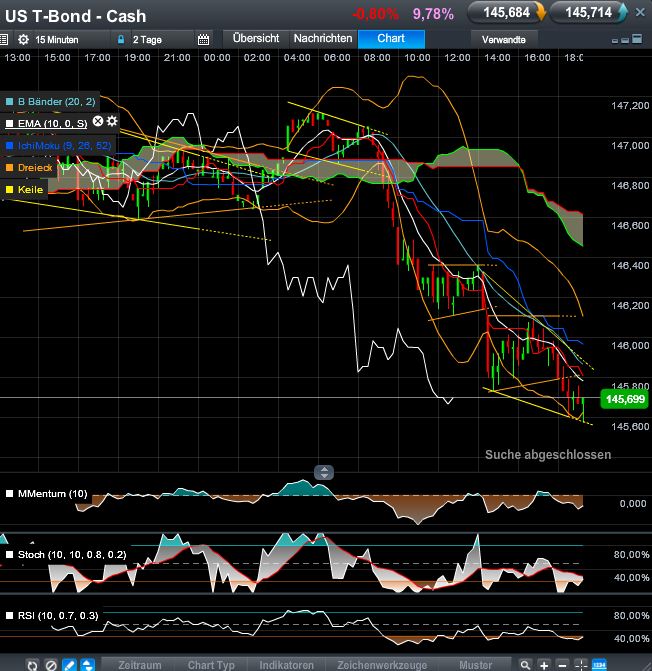The width and height of the screenshot is (652, 671).
Task: Open EMA indicator settings gear
Action: [x=112, y=121]
